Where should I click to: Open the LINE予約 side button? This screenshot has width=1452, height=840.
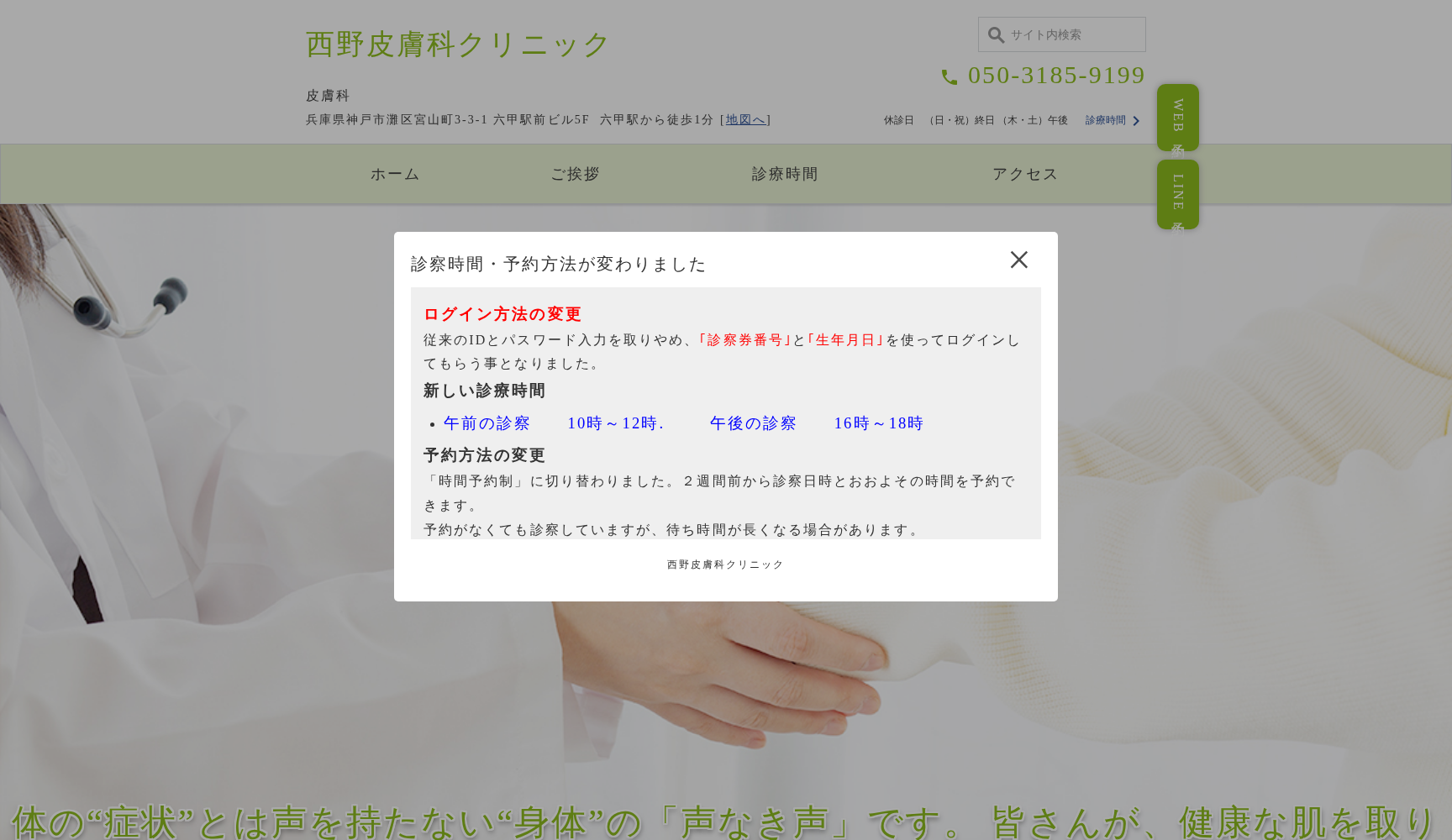pos(1177,194)
